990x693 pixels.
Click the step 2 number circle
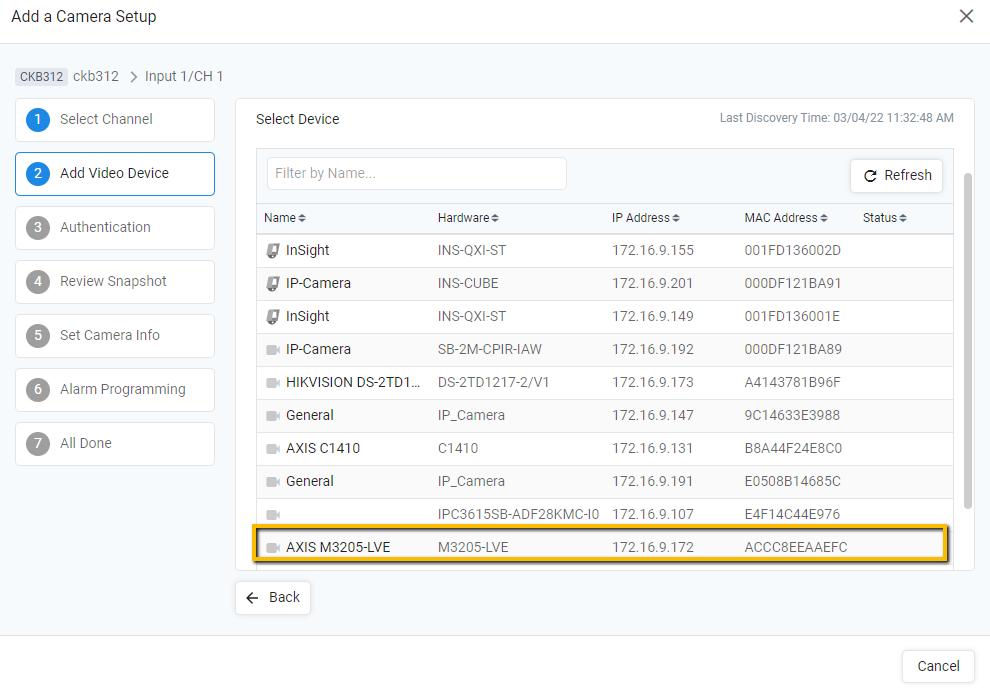(x=38, y=174)
